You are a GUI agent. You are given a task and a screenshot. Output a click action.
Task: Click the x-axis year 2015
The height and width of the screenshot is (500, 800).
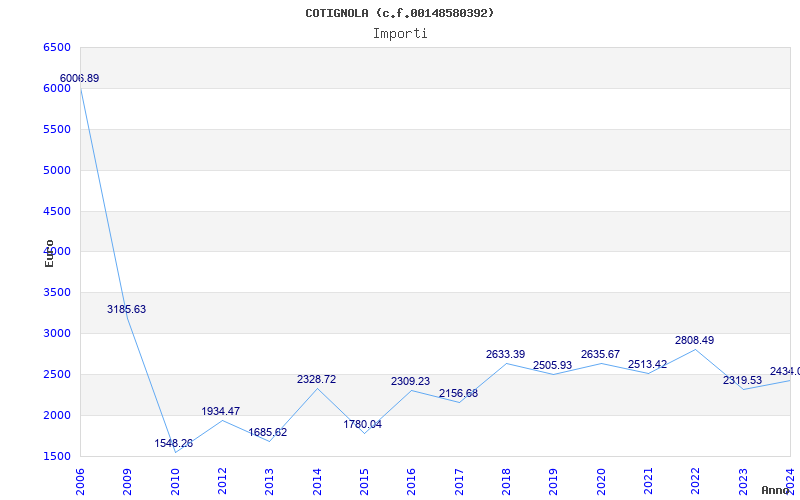[364, 482]
